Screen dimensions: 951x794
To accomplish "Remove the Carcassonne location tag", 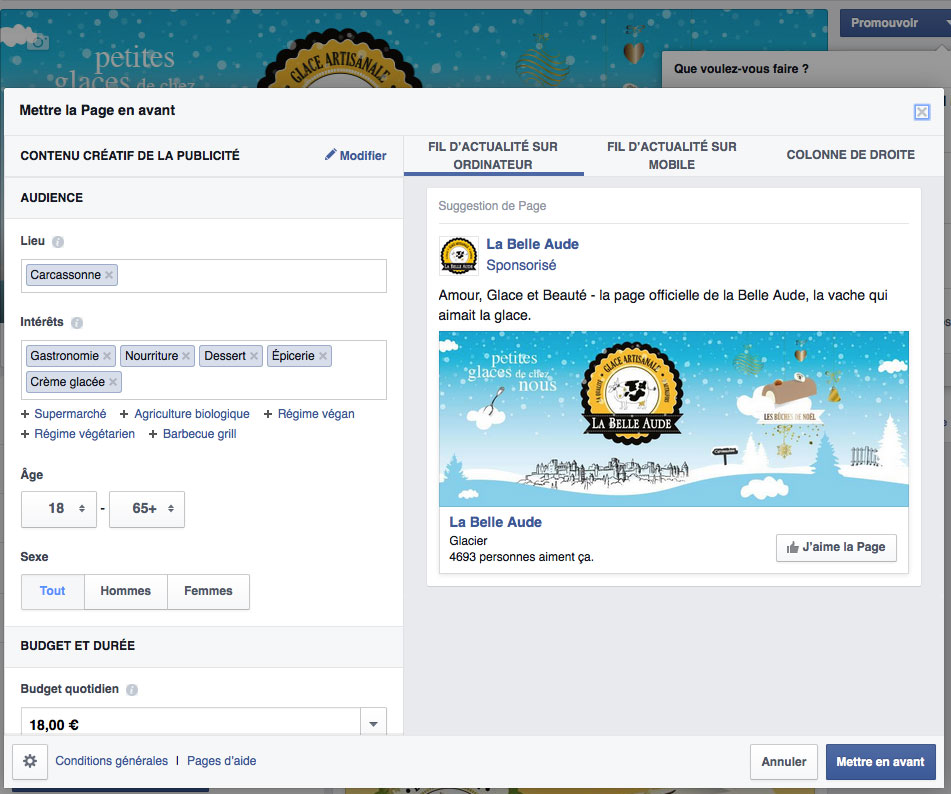I will [x=109, y=275].
